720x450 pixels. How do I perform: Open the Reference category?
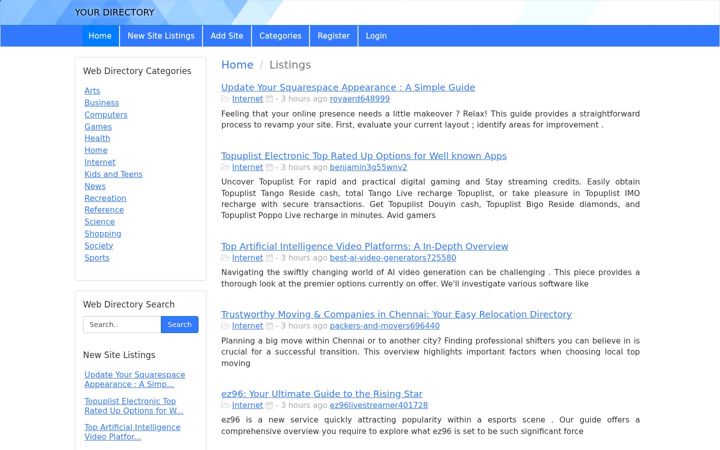104,210
